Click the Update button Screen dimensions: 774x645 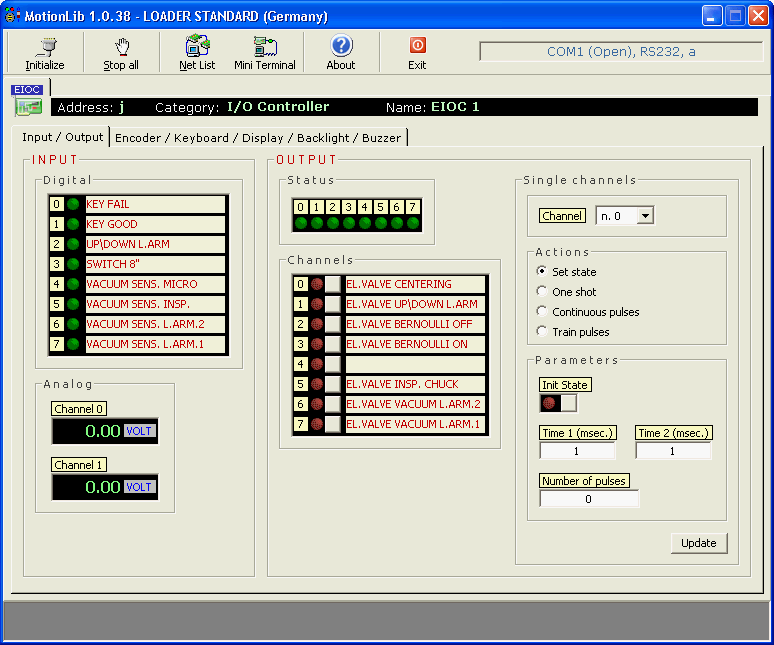(698, 543)
